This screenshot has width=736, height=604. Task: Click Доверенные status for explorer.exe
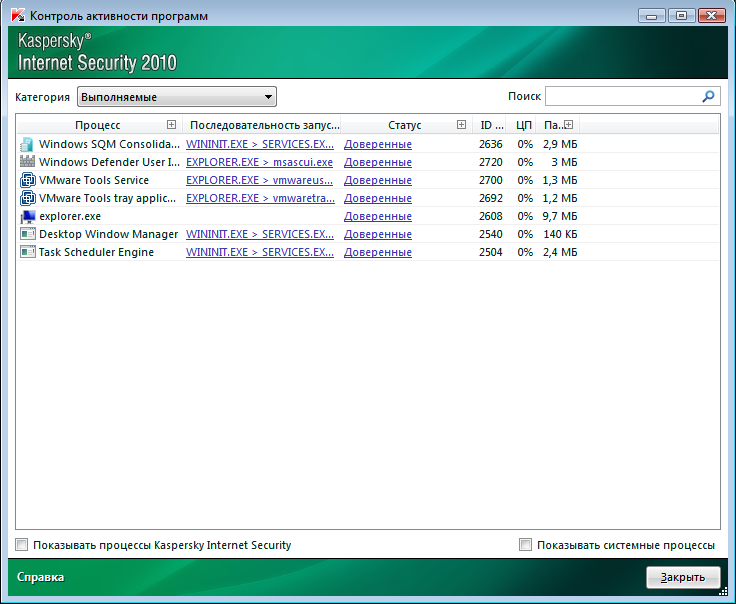coord(378,216)
